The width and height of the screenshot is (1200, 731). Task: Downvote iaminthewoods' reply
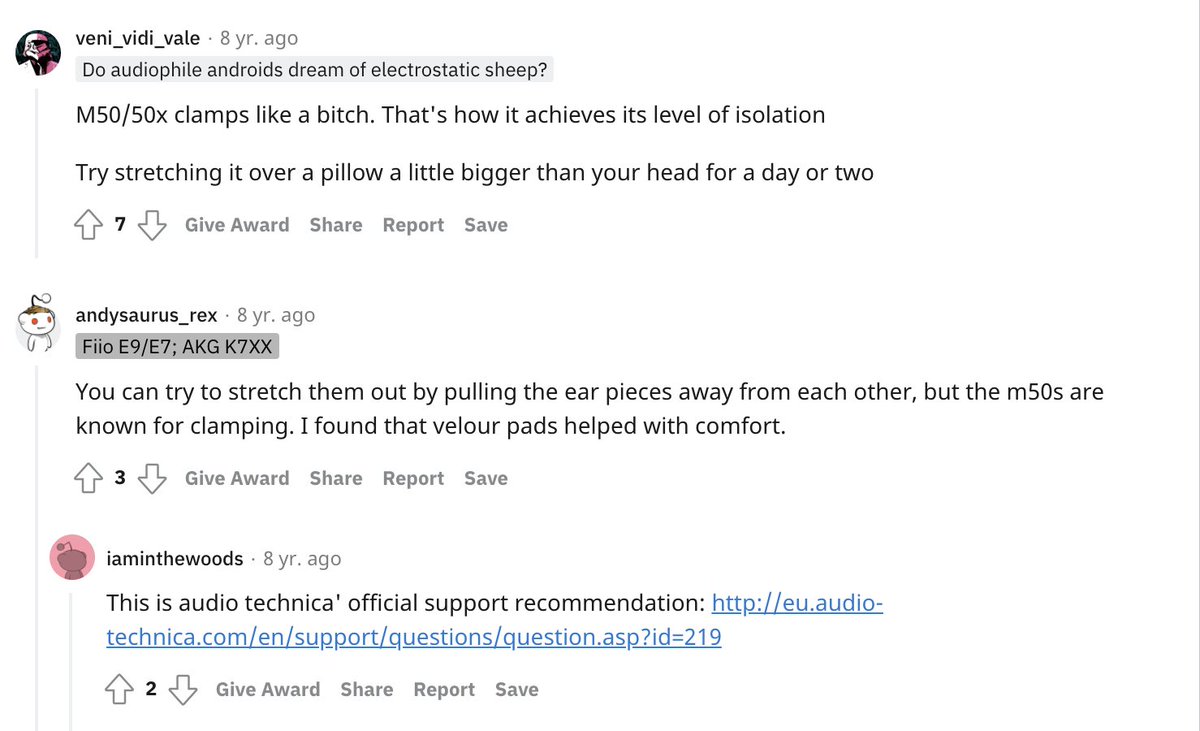pyautogui.click(x=182, y=690)
